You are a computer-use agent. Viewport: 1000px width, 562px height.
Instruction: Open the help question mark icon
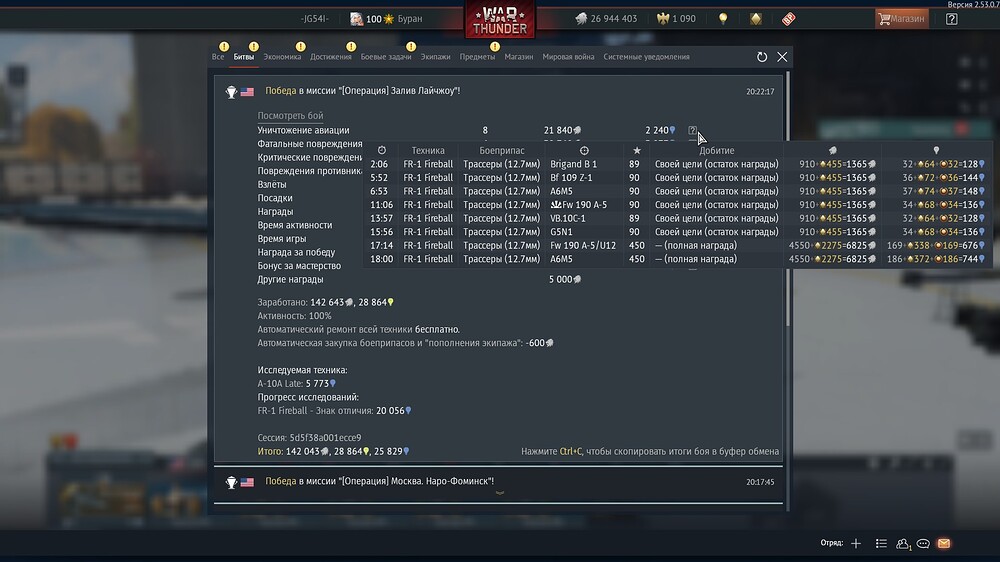click(x=952, y=19)
